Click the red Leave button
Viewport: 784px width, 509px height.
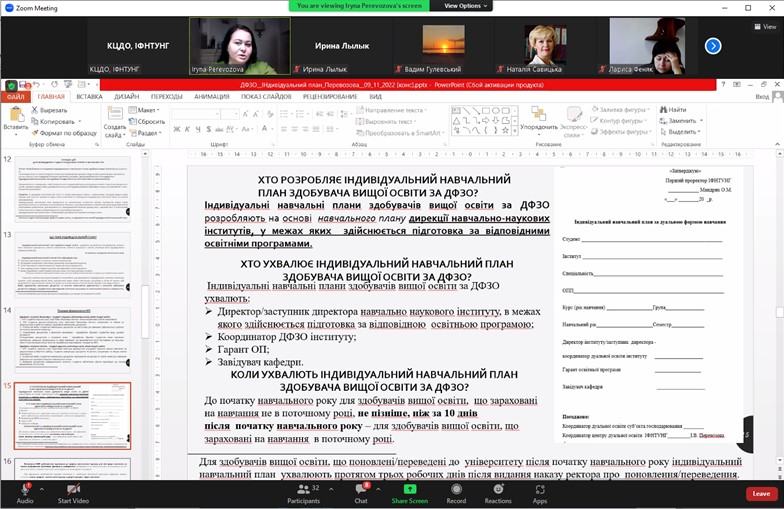point(761,493)
